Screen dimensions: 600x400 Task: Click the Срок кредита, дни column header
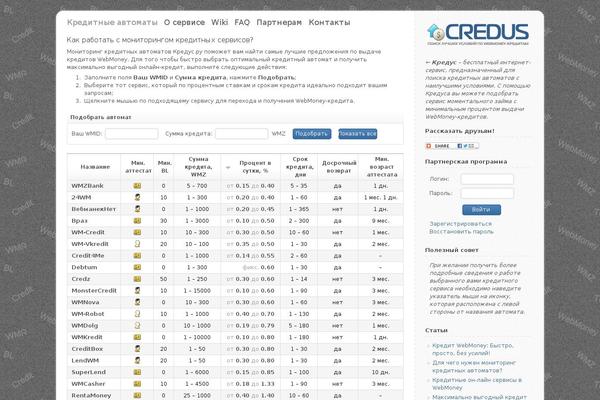(x=300, y=167)
